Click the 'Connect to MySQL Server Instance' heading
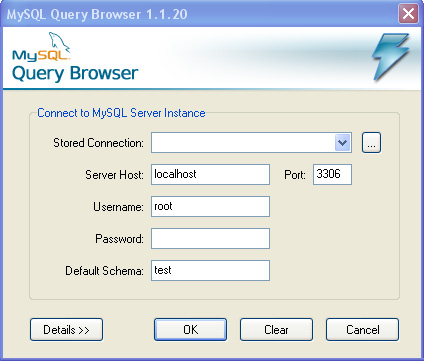The height and width of the screenshot is (361, 424). [x=121, y=113]
